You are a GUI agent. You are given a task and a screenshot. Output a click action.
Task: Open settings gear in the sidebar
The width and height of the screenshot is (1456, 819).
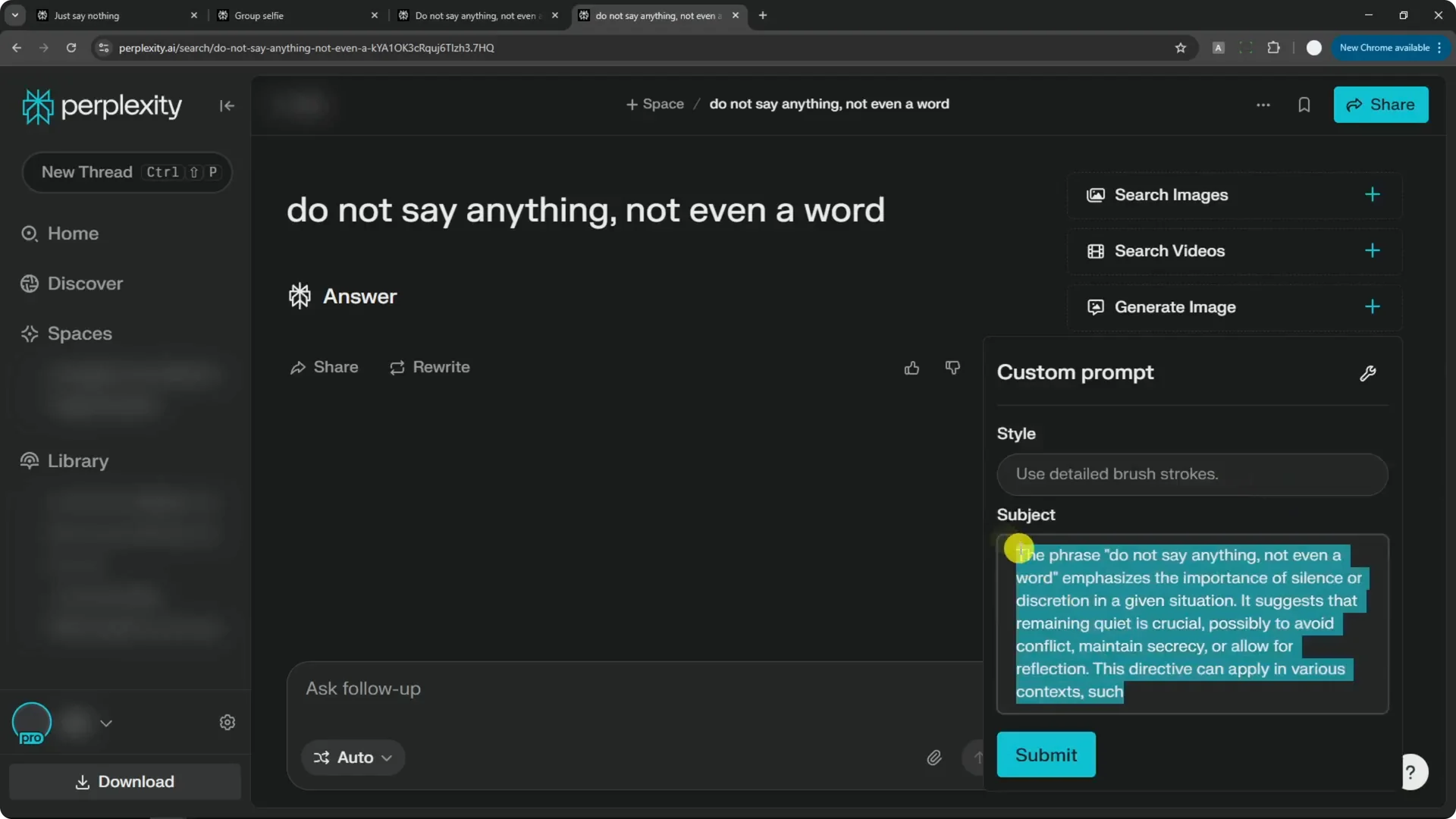(227, 723)
